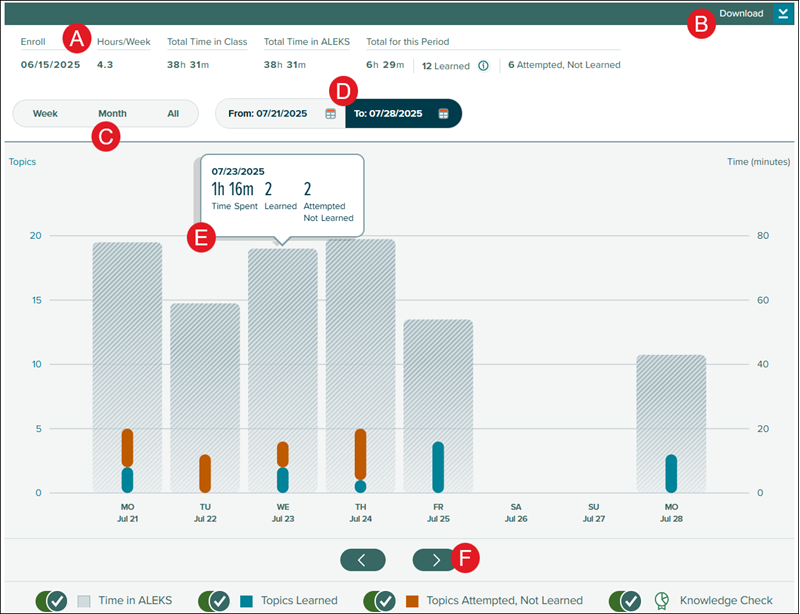Click the Download arrow icon
The image size is (800, 614).
pos(782,14)
